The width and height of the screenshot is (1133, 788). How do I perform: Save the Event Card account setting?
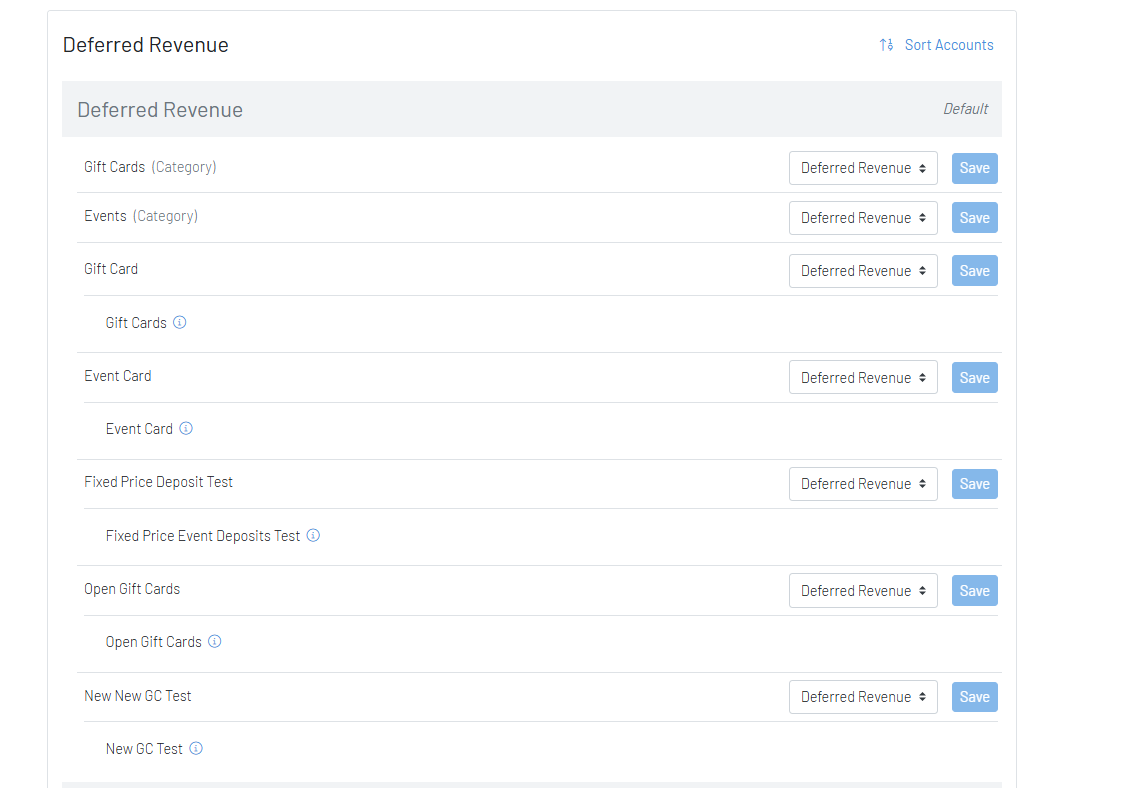pos(974,378)
